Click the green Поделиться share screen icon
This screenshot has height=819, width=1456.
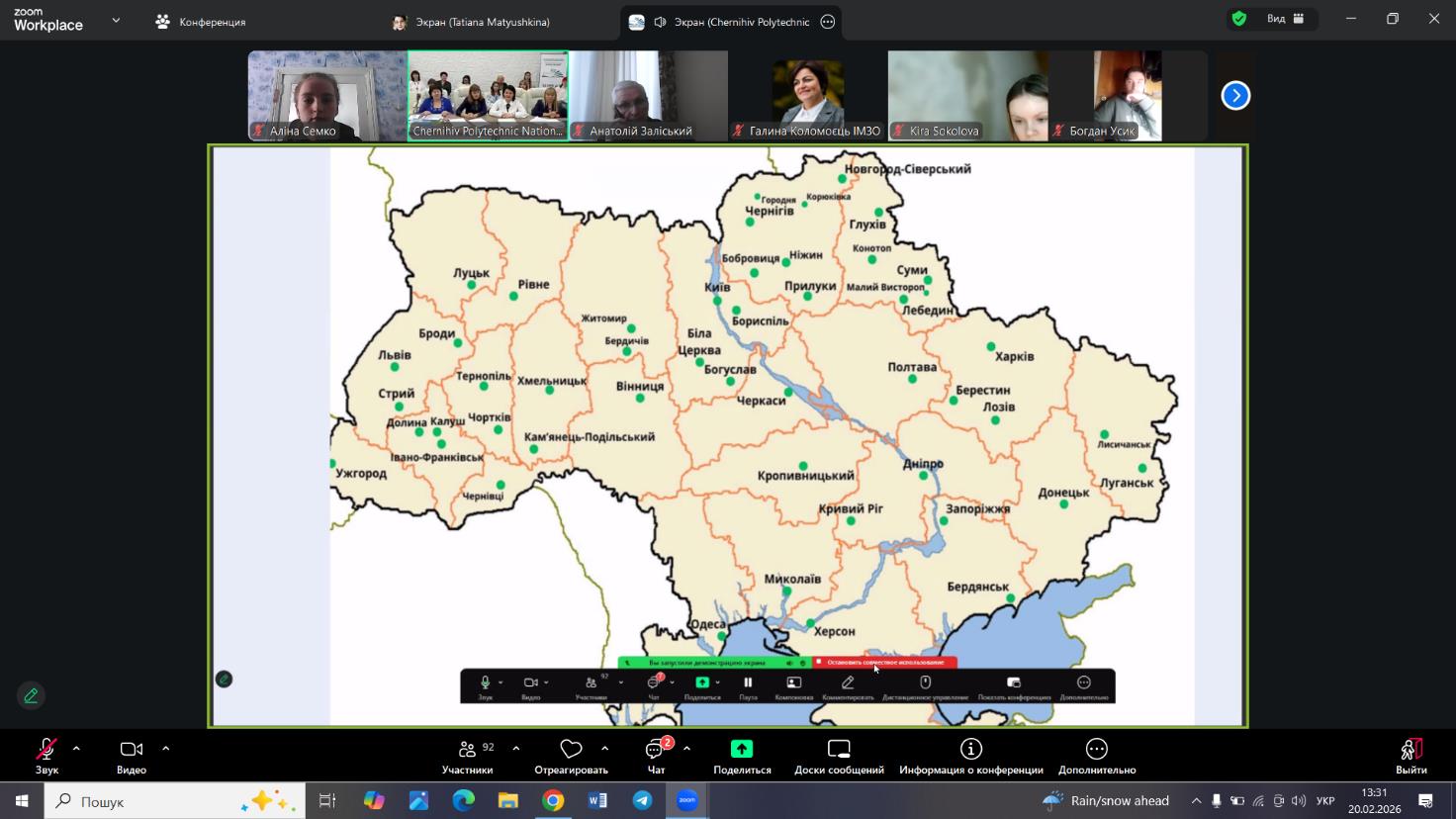[741, 749]
